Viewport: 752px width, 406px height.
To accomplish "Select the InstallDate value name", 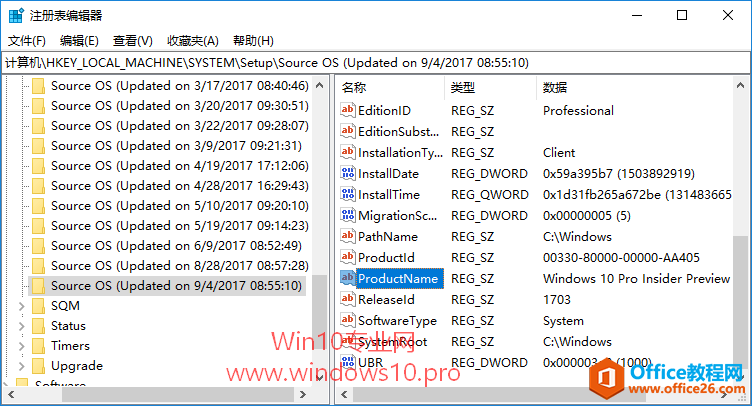I will 388,174.
